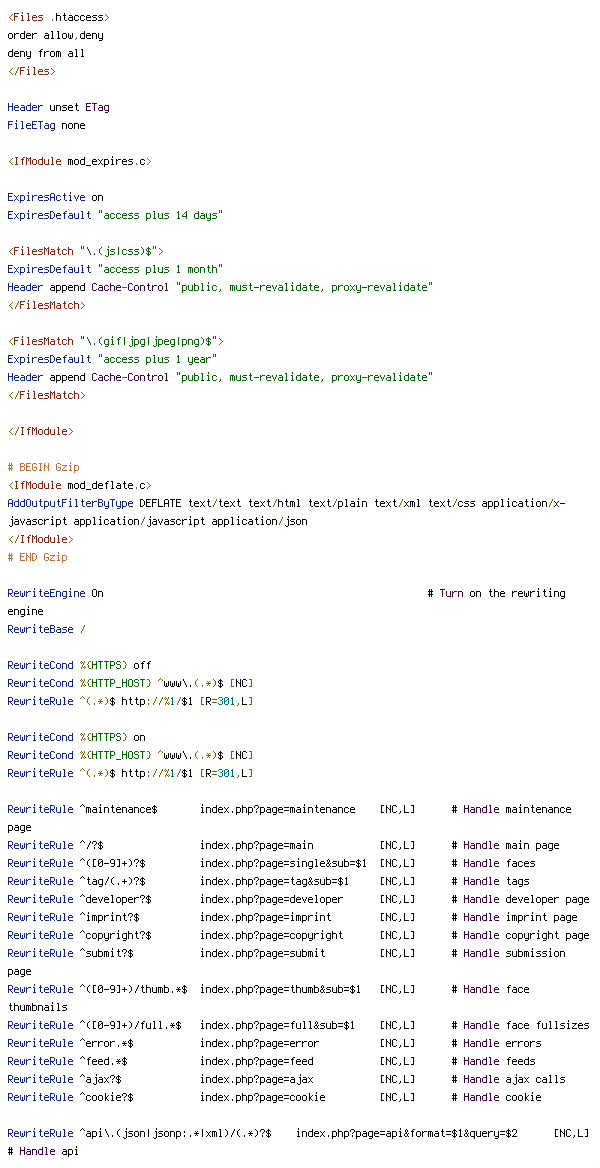
Task: Click the 'ExpiresActive on' line
Action: coord(55,197)
